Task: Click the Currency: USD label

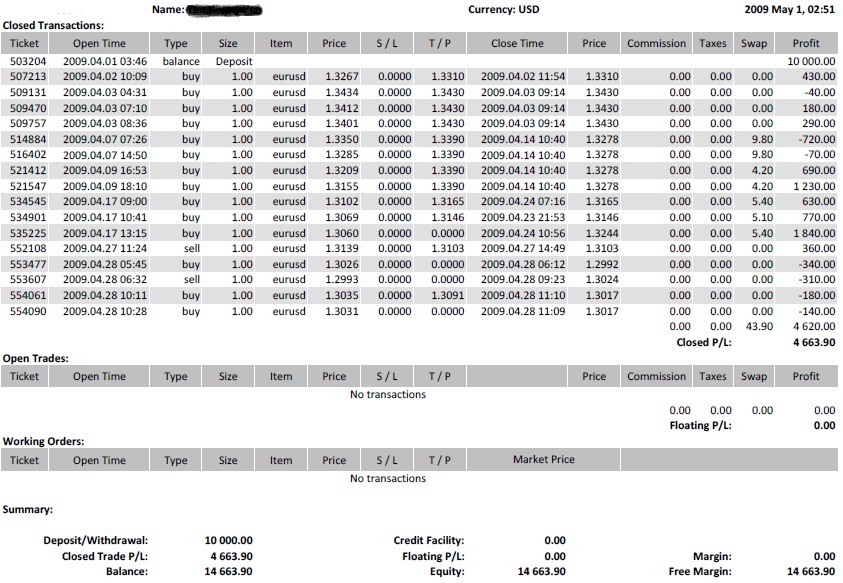Action: point(503,9)
